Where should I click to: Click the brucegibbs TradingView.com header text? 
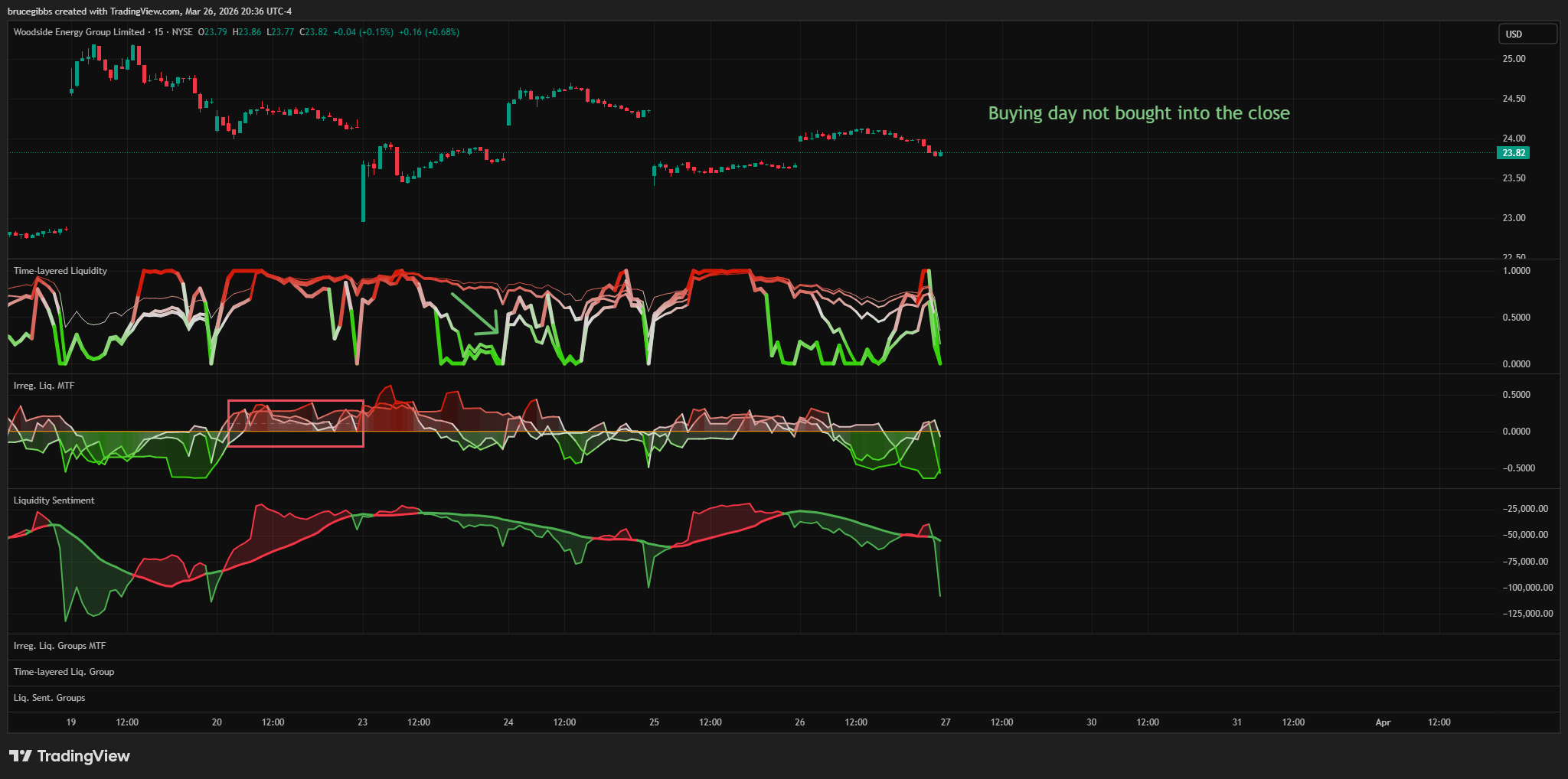coord(149,11)
